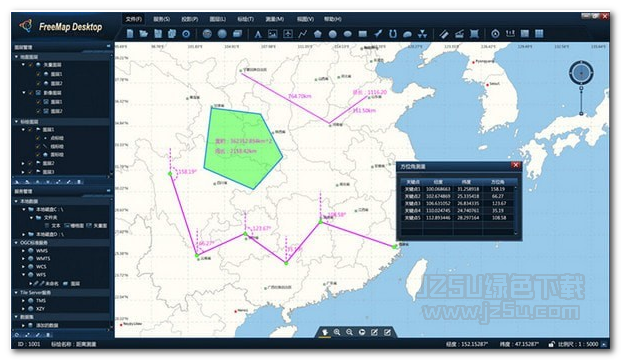Expand the WMTS service node
This screenshot has width=621, height=360.
coord(23,259)
